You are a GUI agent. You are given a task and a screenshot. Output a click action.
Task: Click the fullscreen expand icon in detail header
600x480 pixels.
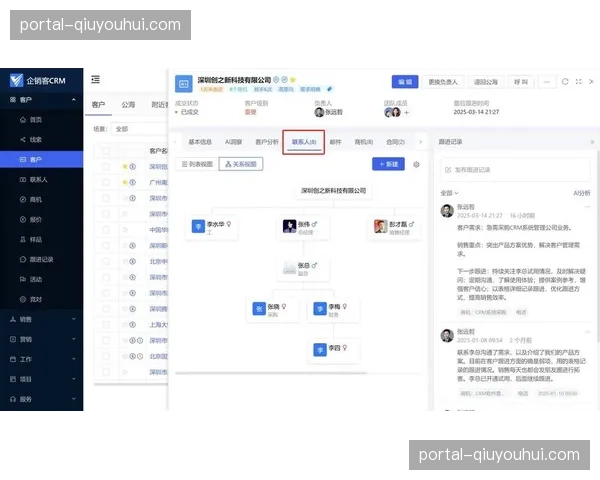pyautogui.click(x=579, y=82)
